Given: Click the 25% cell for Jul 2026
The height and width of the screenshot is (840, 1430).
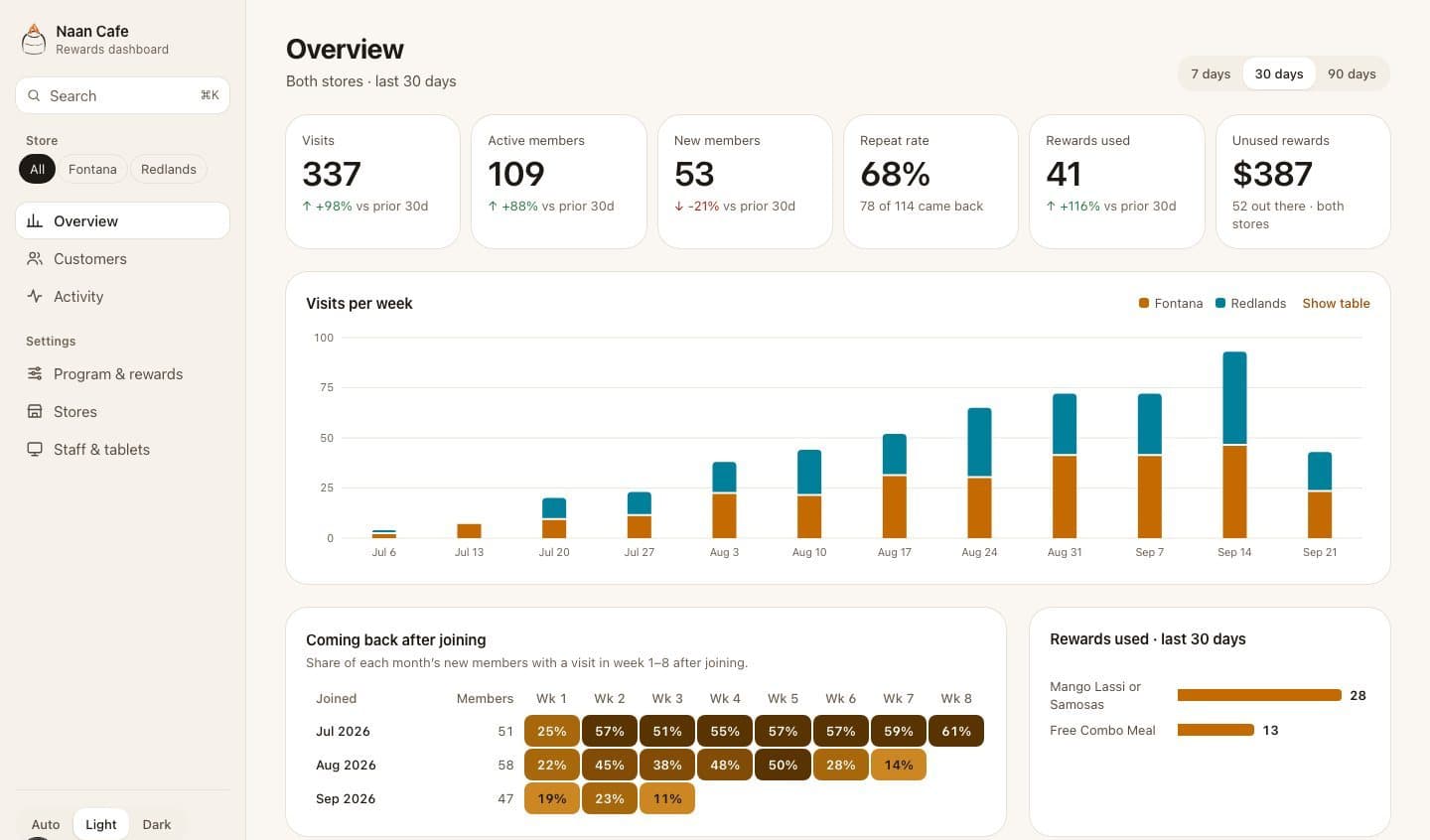Looking at the screenshot, I should [x=552, y=731].
